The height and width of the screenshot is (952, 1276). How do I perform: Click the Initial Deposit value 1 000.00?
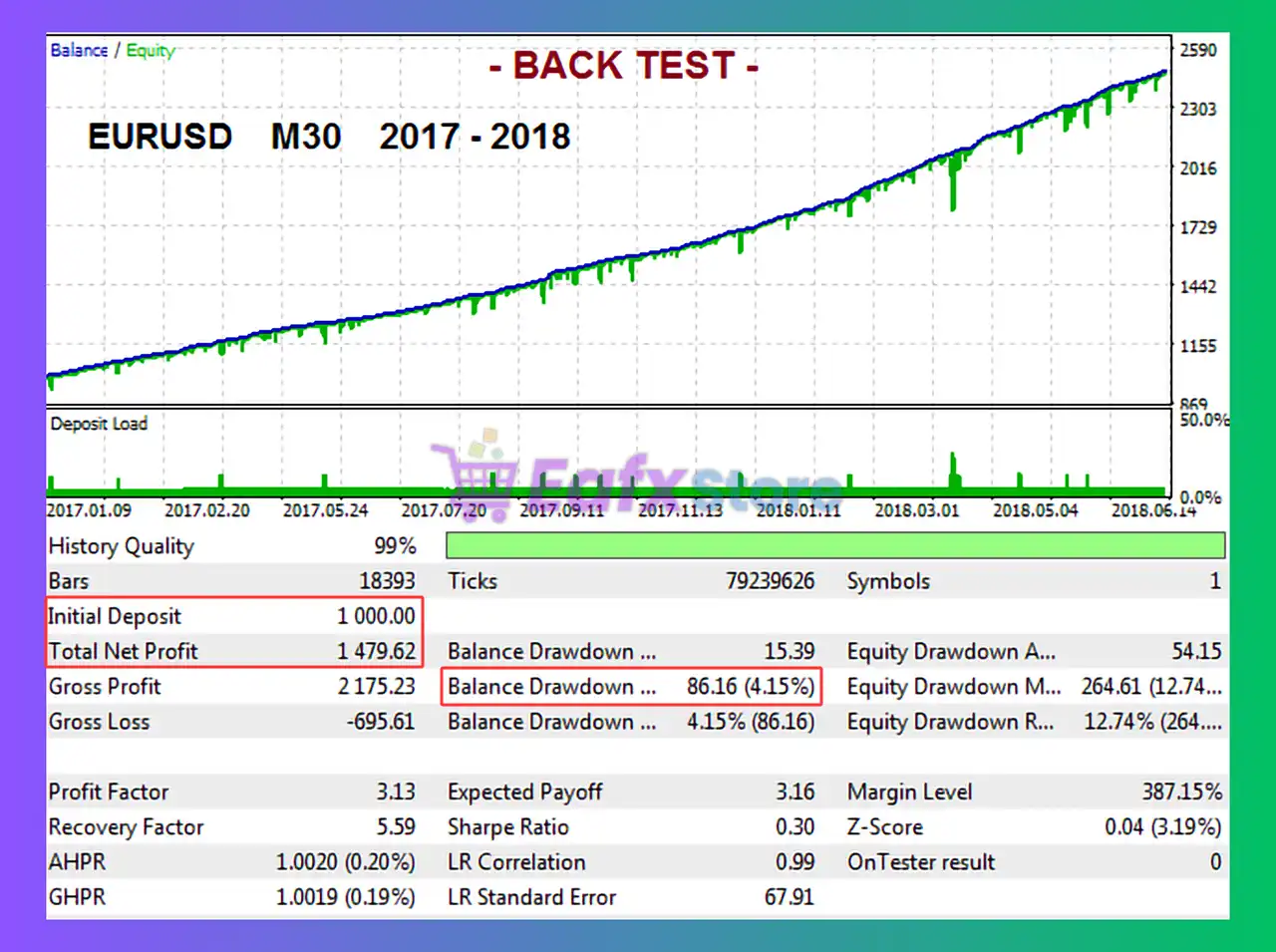pyautogui.click(x=376, y=616)
